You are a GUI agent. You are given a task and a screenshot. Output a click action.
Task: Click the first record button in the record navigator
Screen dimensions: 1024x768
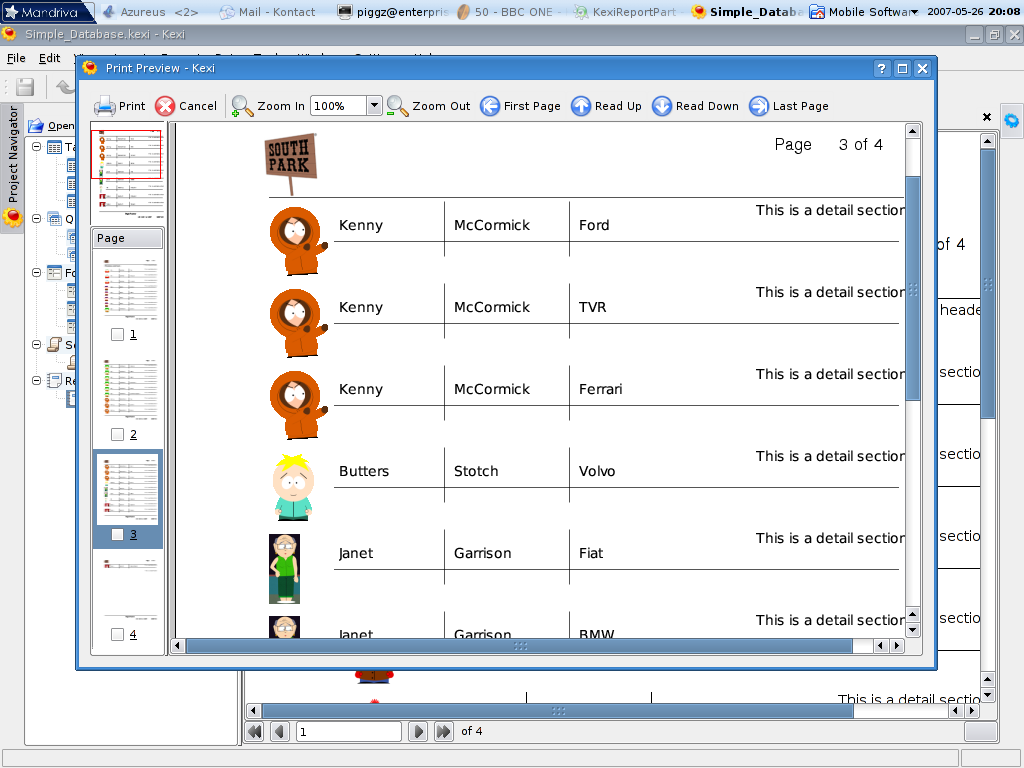coord(255,731)
